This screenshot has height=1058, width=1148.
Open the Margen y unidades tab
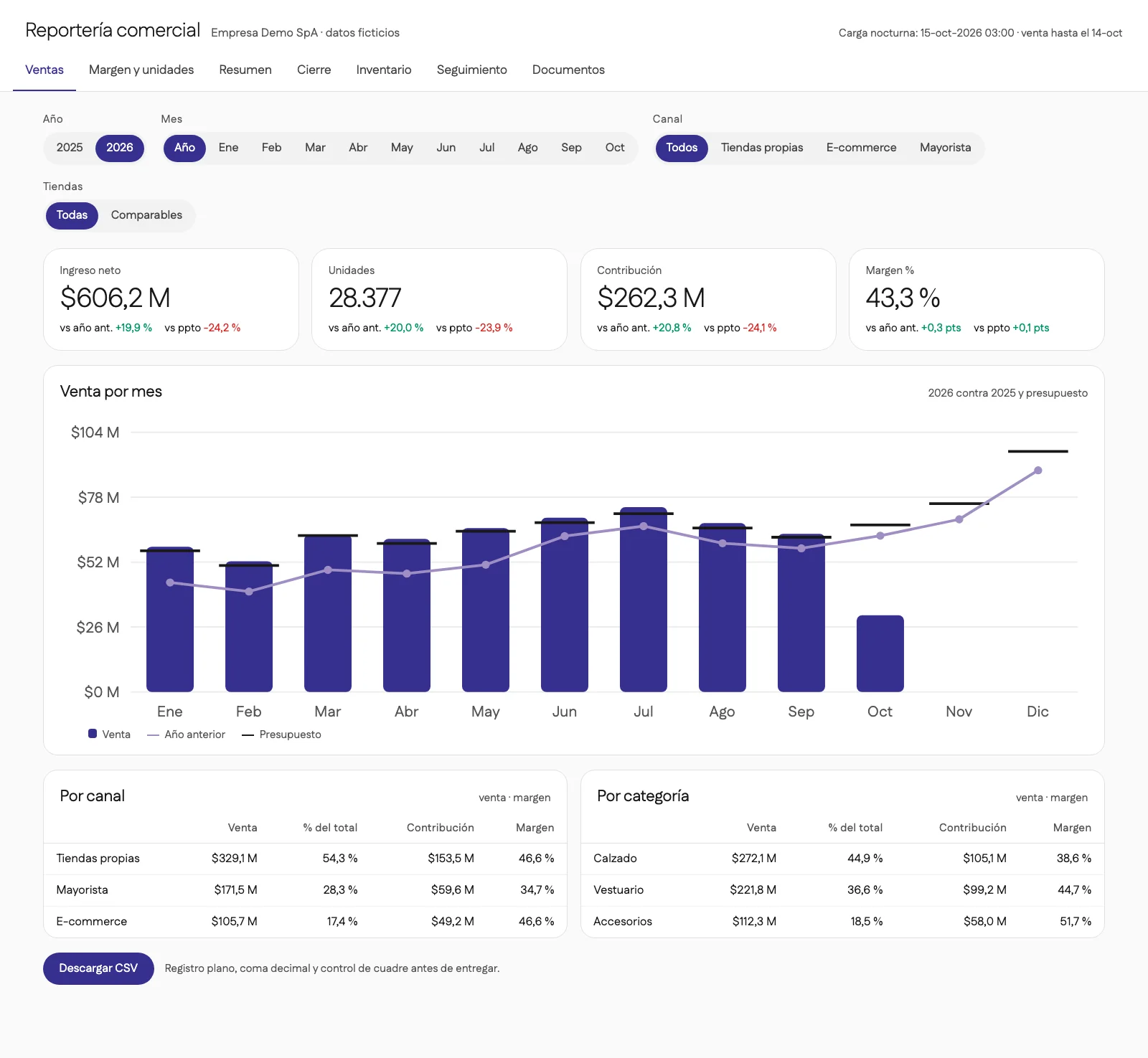pyautogui.click(x=141, y=70)
